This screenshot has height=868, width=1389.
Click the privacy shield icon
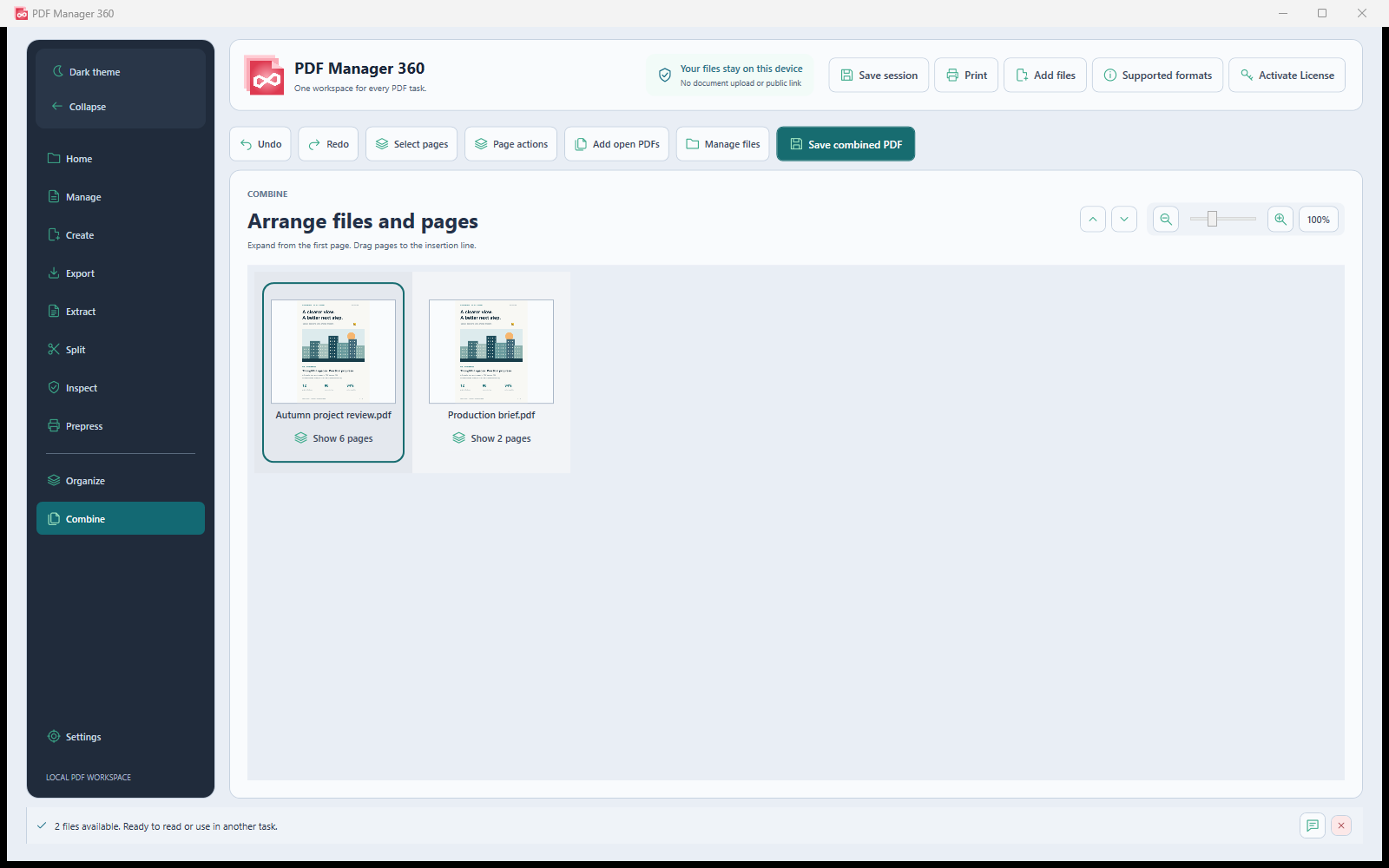tap(665, 76)
